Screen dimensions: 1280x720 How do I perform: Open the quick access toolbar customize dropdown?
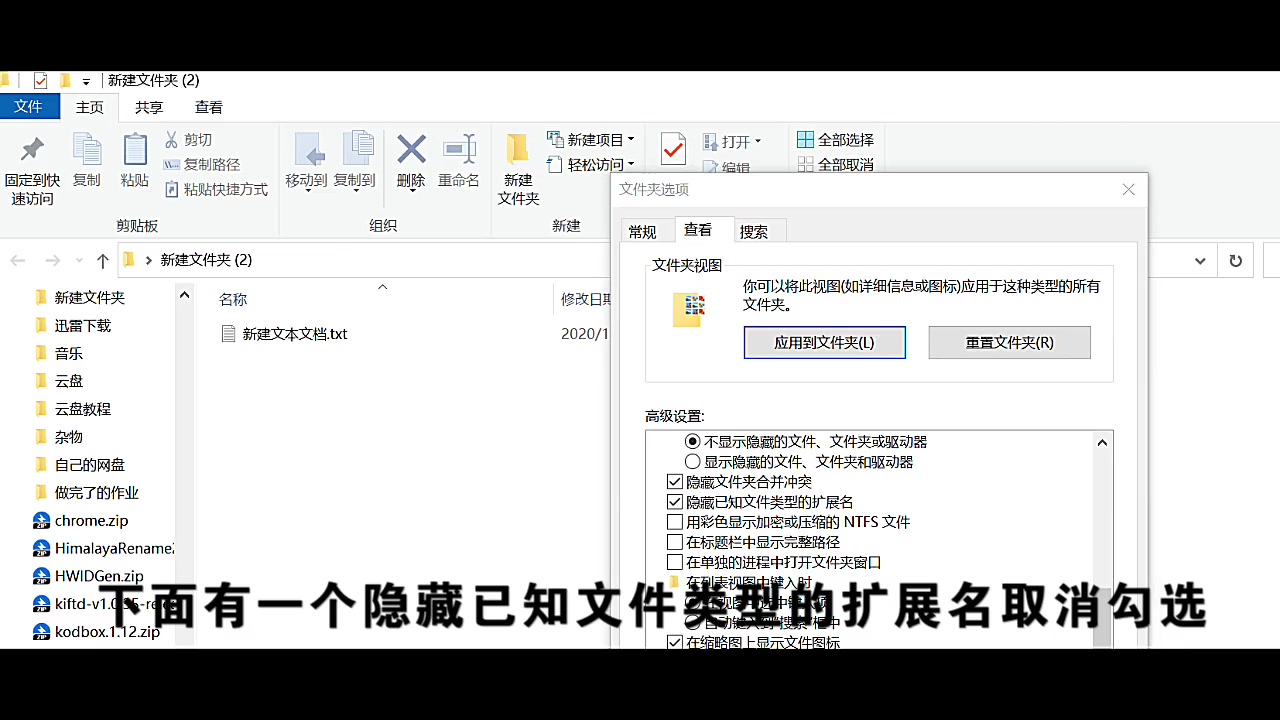(x=86, y=82)
